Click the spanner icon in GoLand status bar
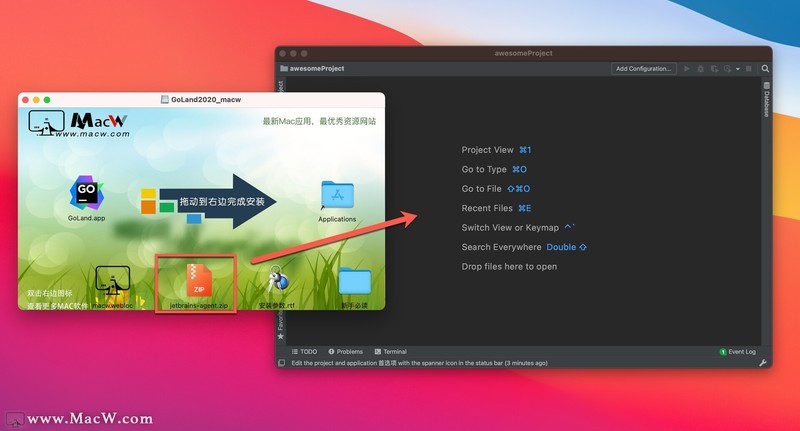The height and width of the screenshot is (431, 800). coord(763,363)
